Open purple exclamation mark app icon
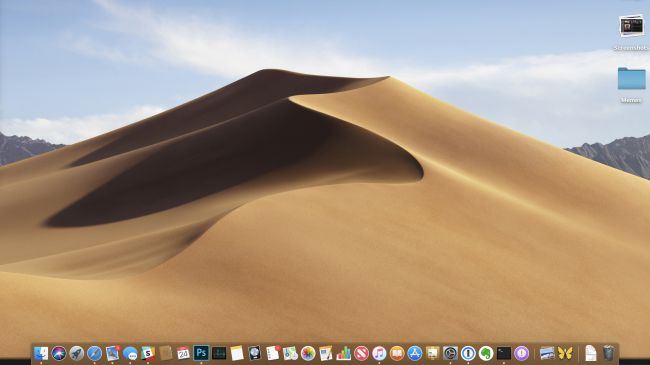 [522, 353]
